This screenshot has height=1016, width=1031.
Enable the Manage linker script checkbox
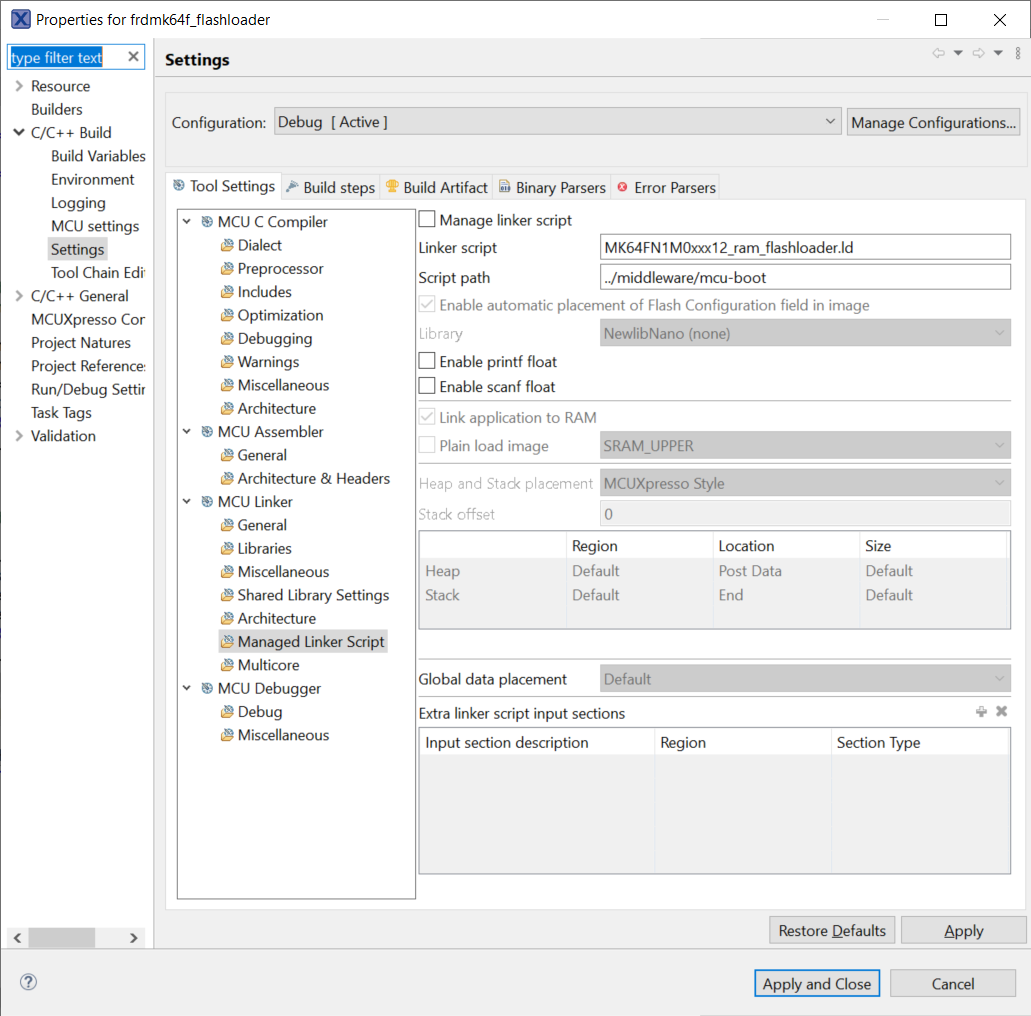pyautogui.click(x=425, y=219)
